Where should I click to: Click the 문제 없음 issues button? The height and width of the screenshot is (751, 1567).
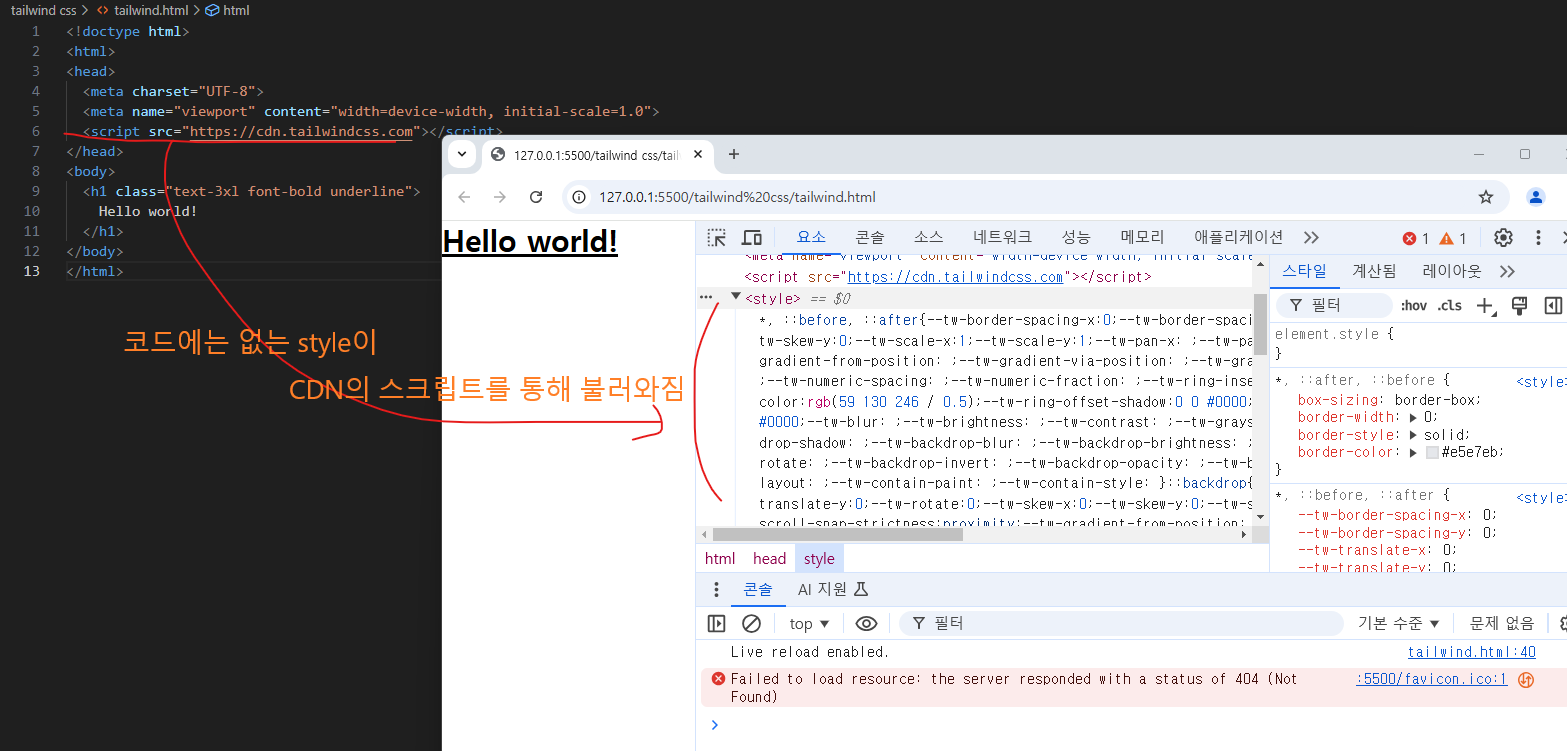tap(1501, 624)
